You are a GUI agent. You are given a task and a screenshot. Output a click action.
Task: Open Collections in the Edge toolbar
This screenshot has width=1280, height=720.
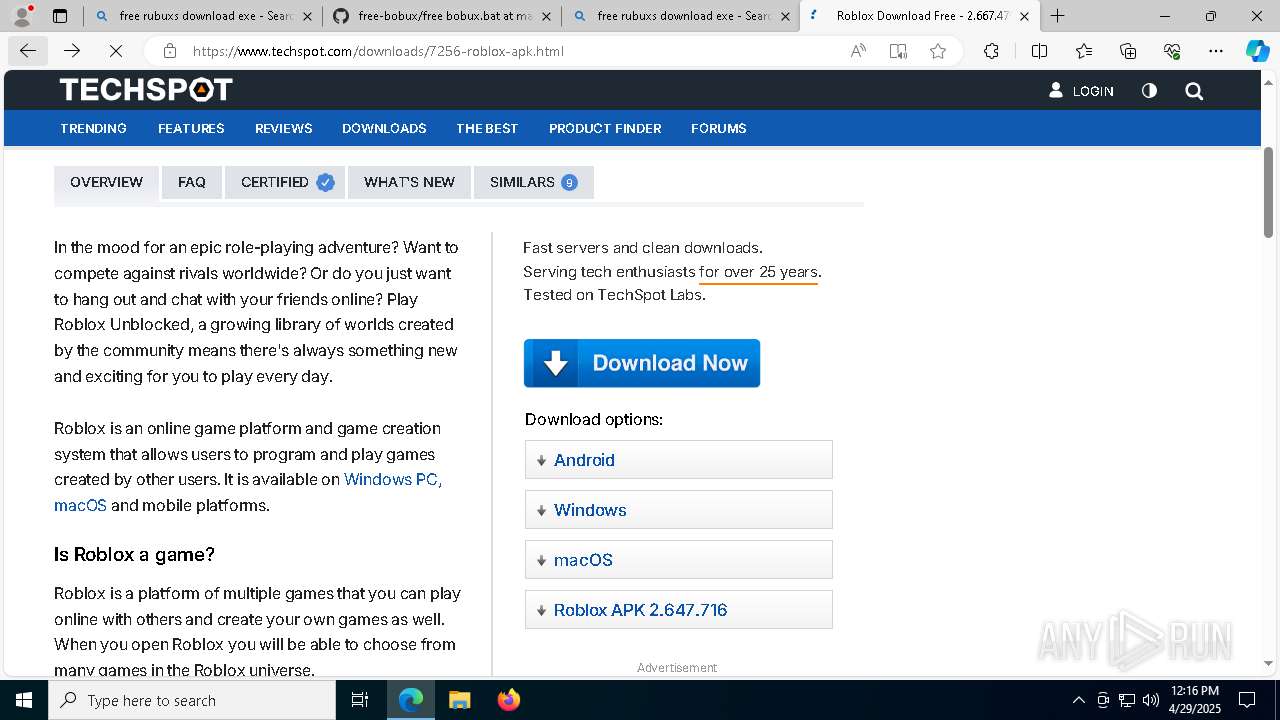[x=1128, y=51]
